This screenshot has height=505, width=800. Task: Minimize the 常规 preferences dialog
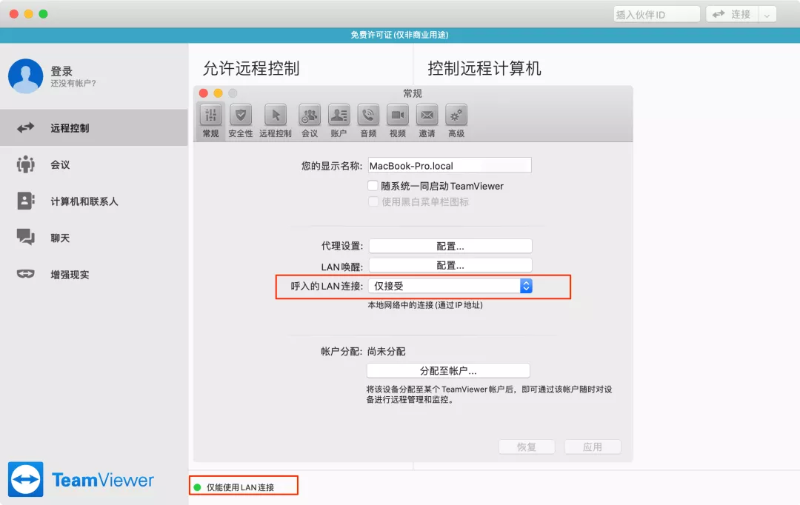[x=218, y=93]
